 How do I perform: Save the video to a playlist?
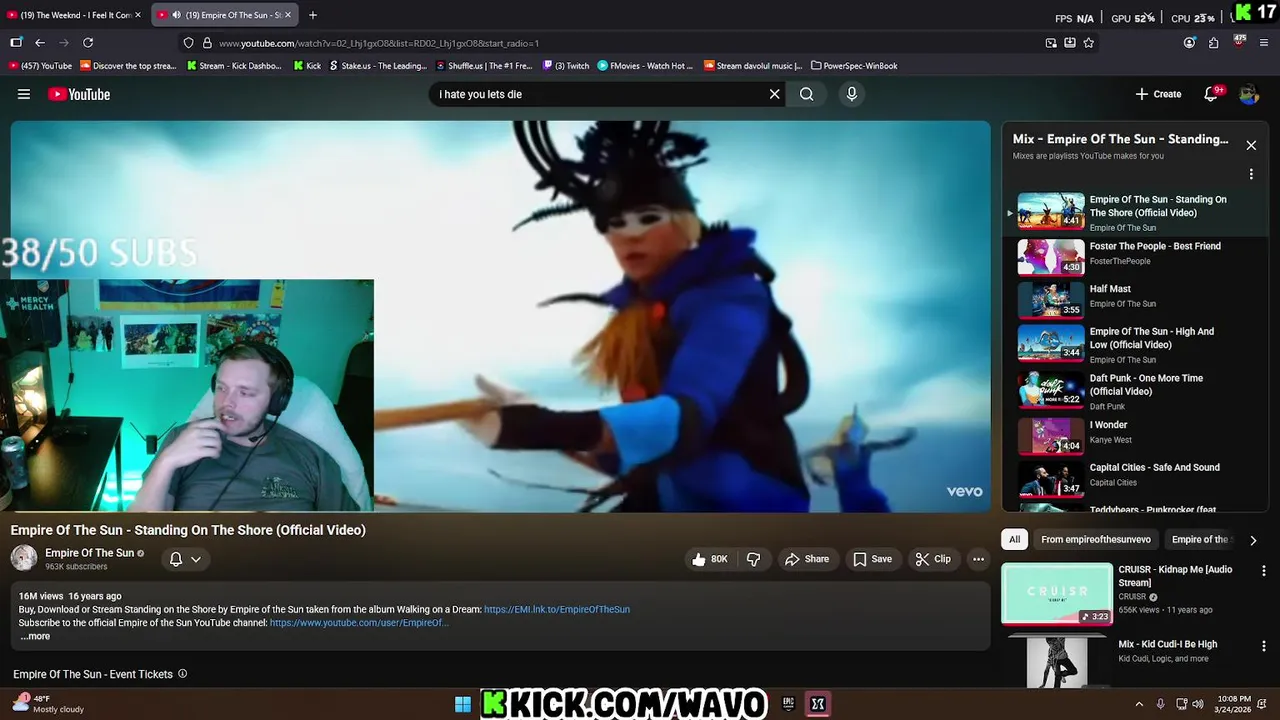tap(872, 559)
